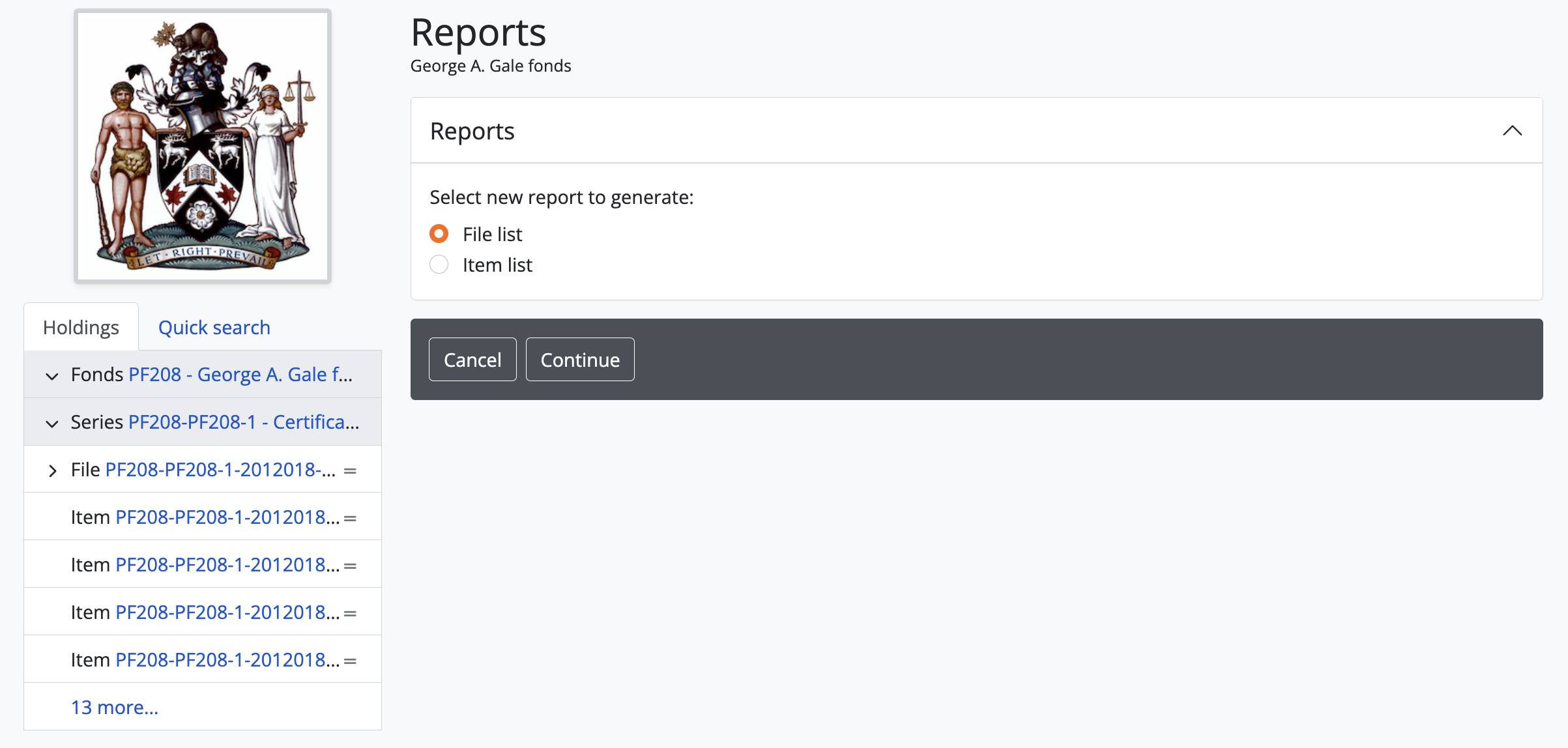Collapse the Fonds PF208 tree node
The image size is (1568, 748).
52,376
